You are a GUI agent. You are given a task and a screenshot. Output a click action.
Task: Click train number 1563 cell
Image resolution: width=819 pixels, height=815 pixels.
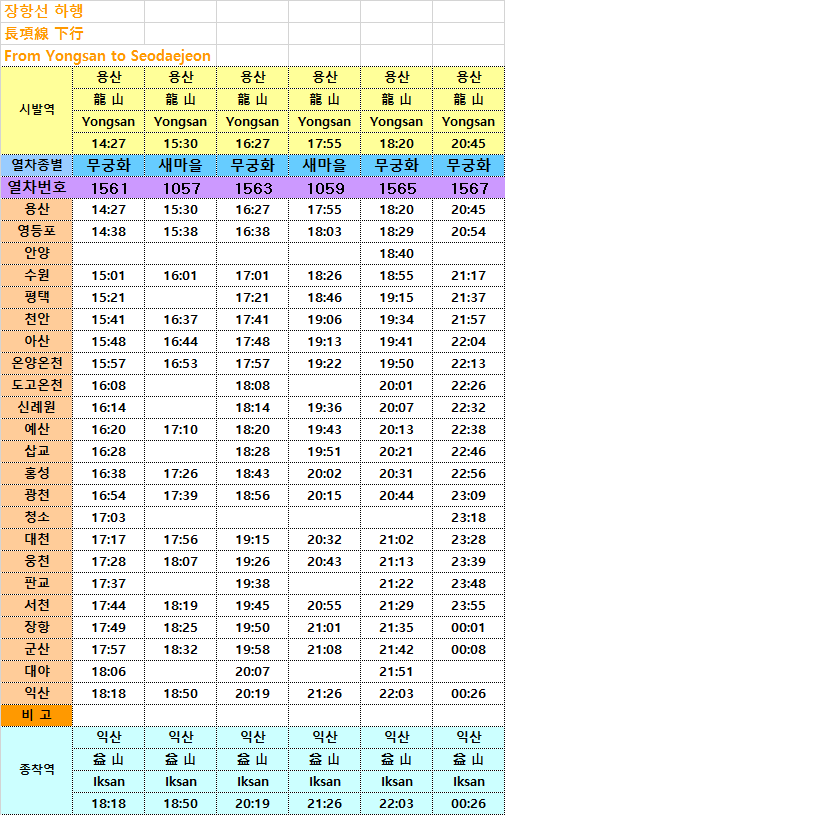253,188
